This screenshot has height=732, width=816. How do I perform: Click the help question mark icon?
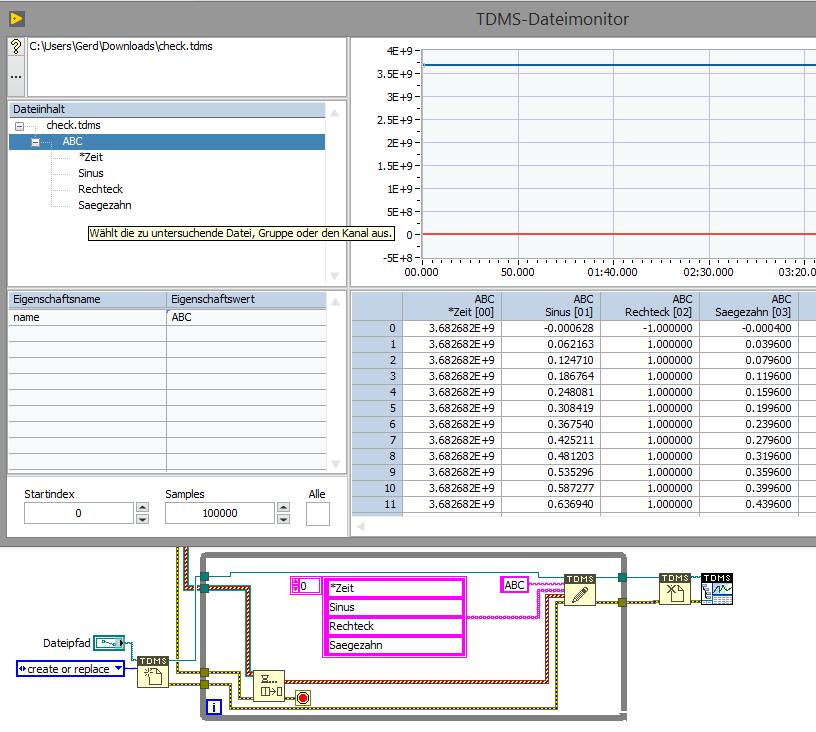coord(16,47)
